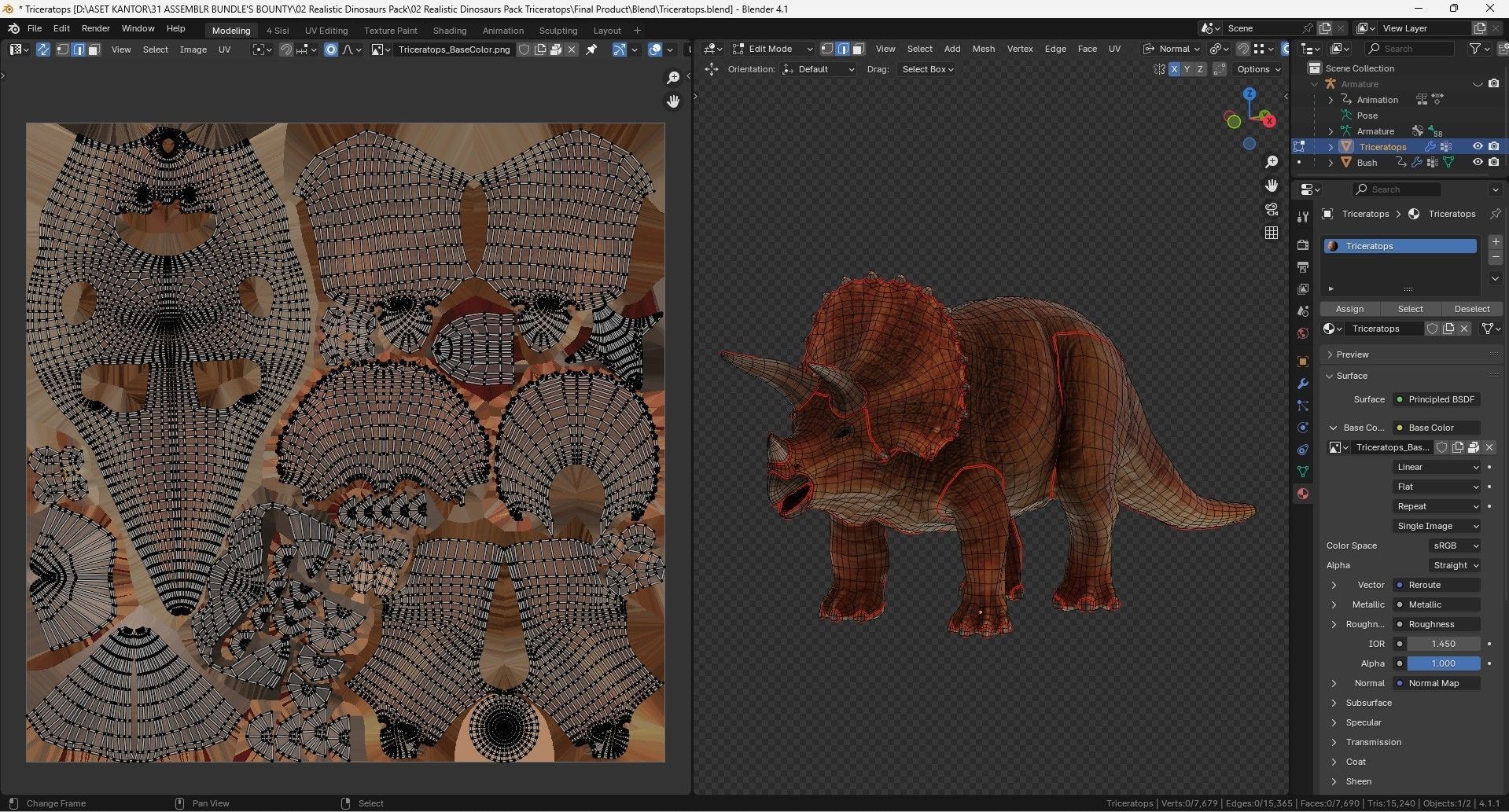Image resolution: width=1509 pixels, height=812 pixels.
Task: Toggle overlays in the UV editor
Action: pyautogui.click(x=655, y=50)
